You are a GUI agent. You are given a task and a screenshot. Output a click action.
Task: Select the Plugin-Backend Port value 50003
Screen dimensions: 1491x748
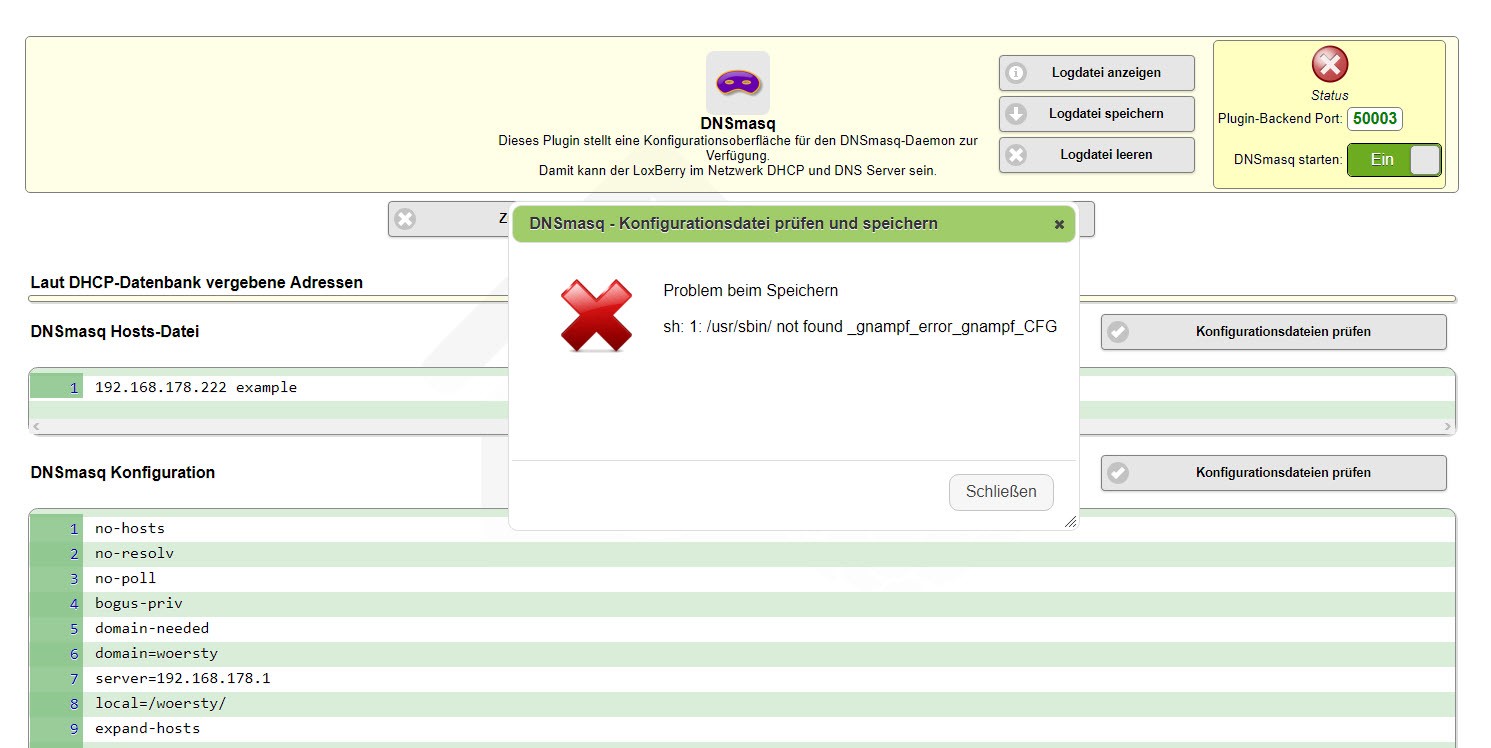[1375, 119]
